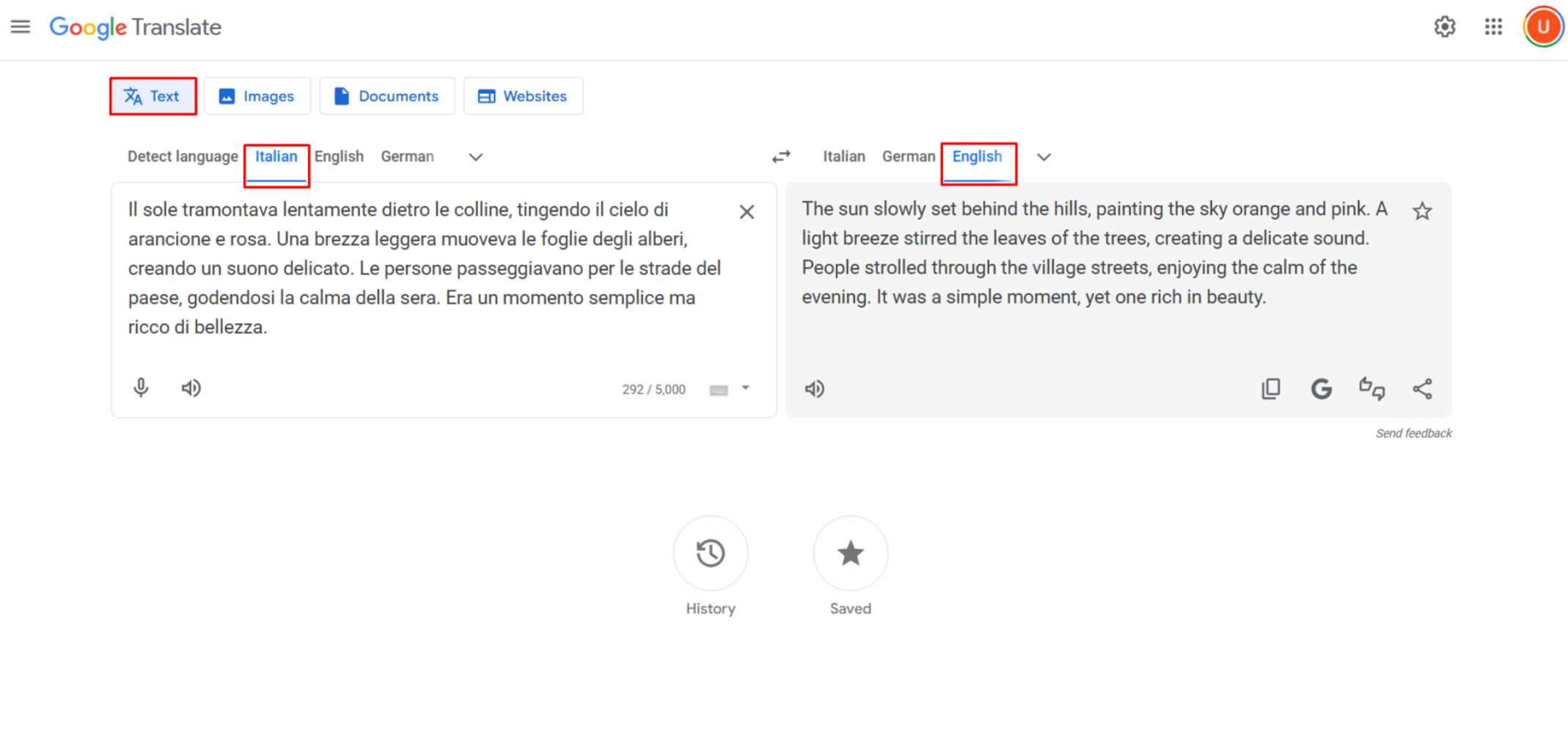
Task: Open the Google apps grid
Action: click(1493, 27)
